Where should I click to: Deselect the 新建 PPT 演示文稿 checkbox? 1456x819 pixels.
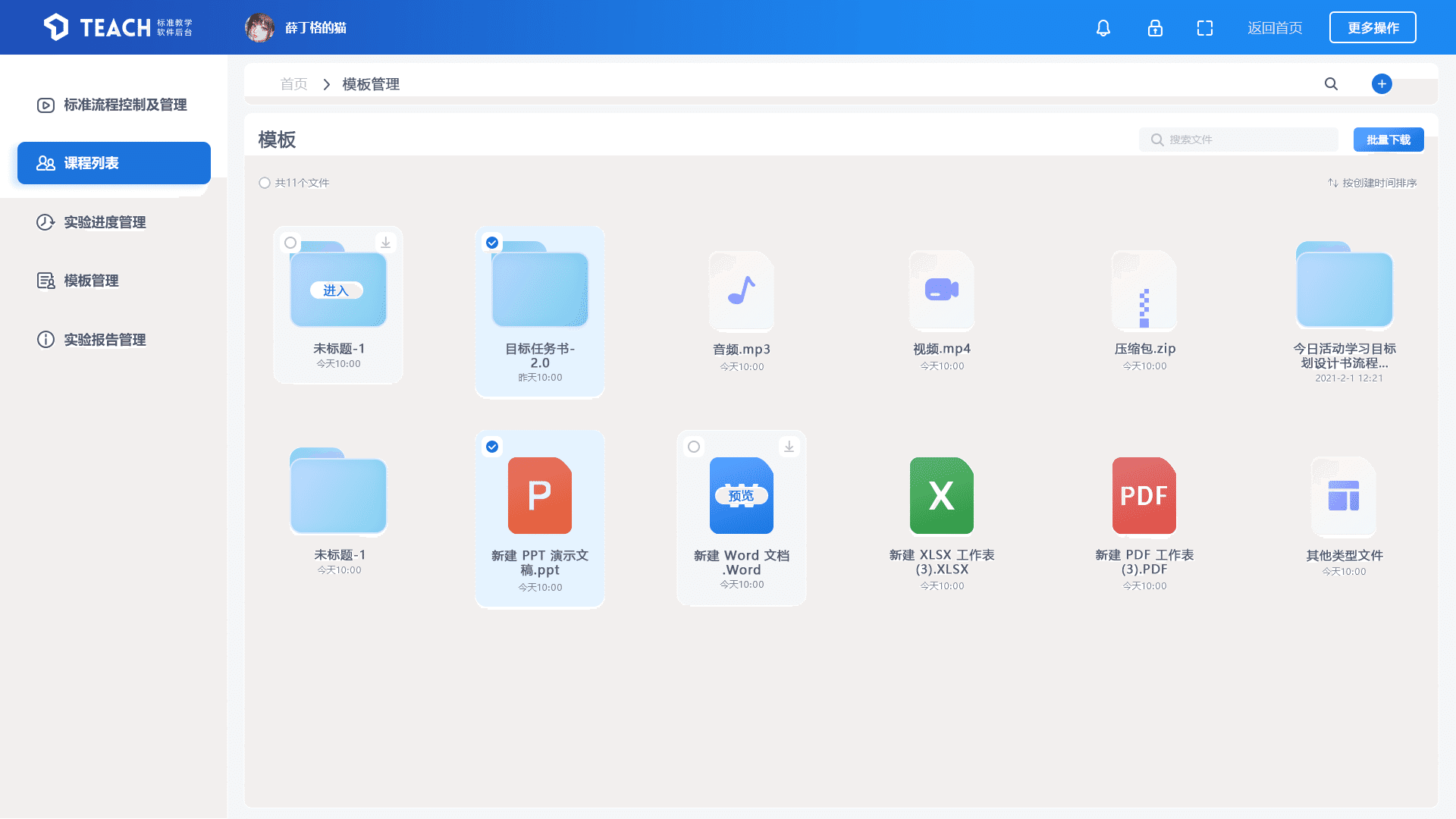[x=492, y=447]
